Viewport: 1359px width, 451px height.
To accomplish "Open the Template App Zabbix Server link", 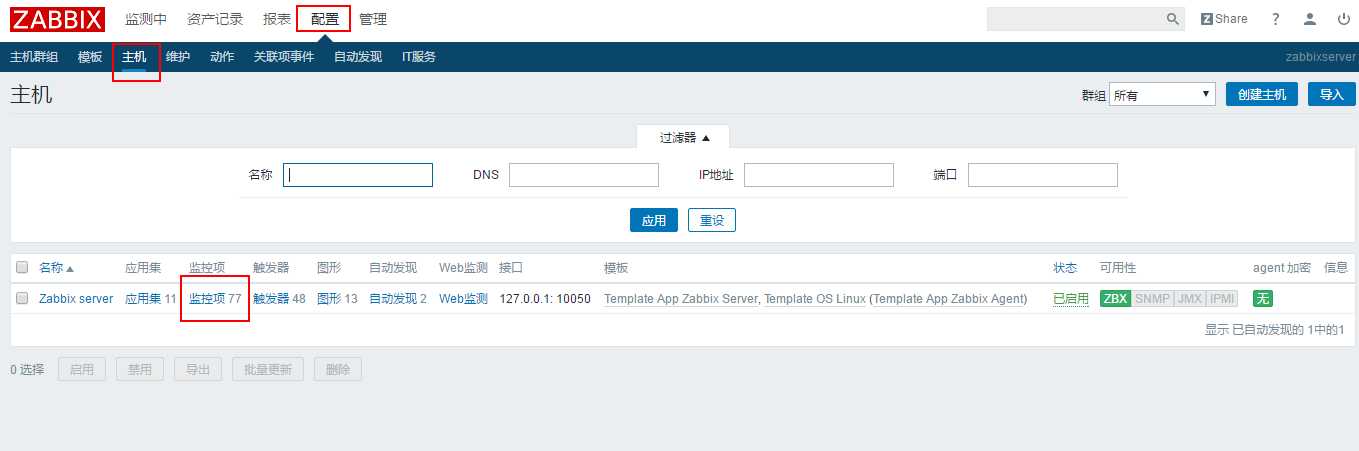I will pos(681,299).
